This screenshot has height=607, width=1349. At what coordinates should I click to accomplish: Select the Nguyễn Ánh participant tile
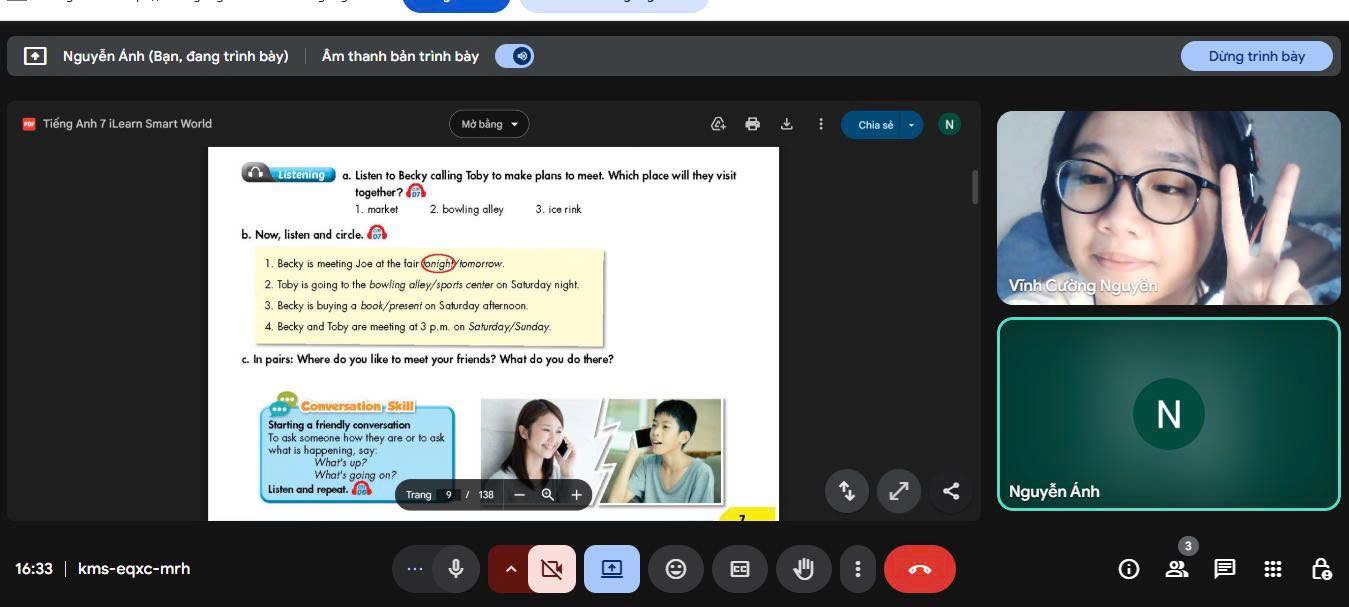pyautogui.click(x=1169, y=414)
